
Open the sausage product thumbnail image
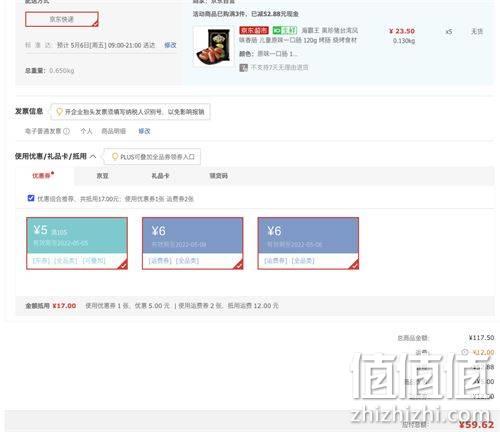click(x=214, y=47)
